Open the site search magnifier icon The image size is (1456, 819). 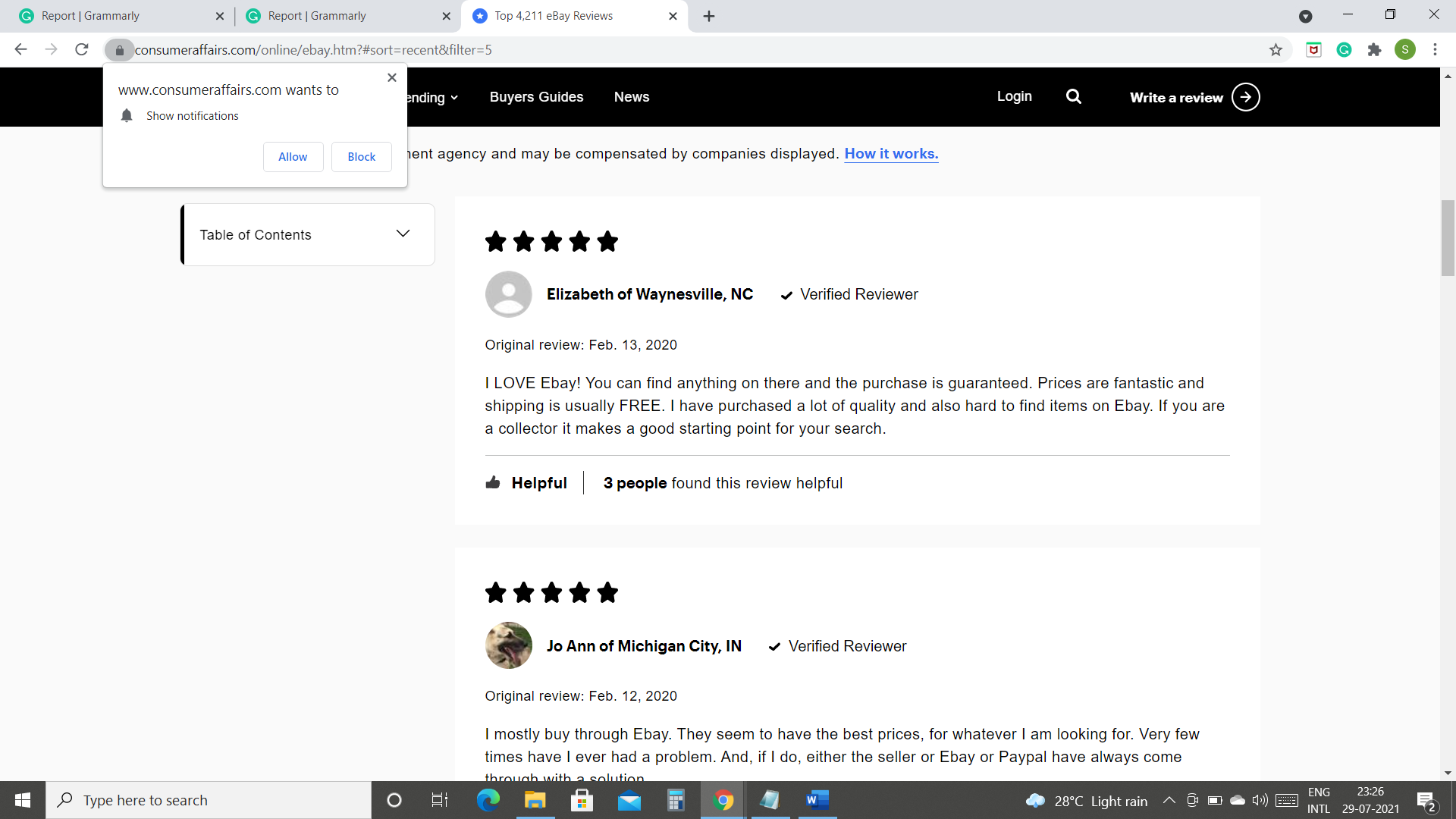(x=1074, y=96)
